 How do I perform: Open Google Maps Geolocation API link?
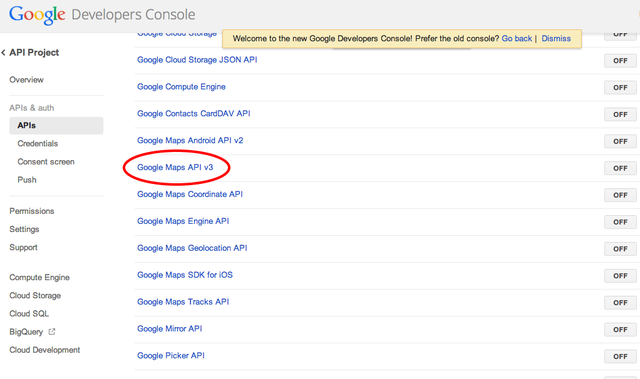[x=192, y=248]
